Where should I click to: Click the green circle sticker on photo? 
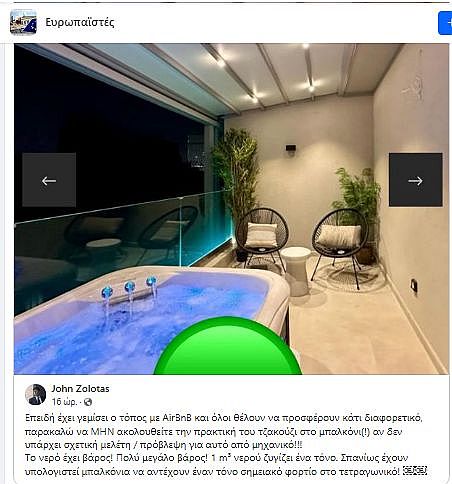(228, 347)
